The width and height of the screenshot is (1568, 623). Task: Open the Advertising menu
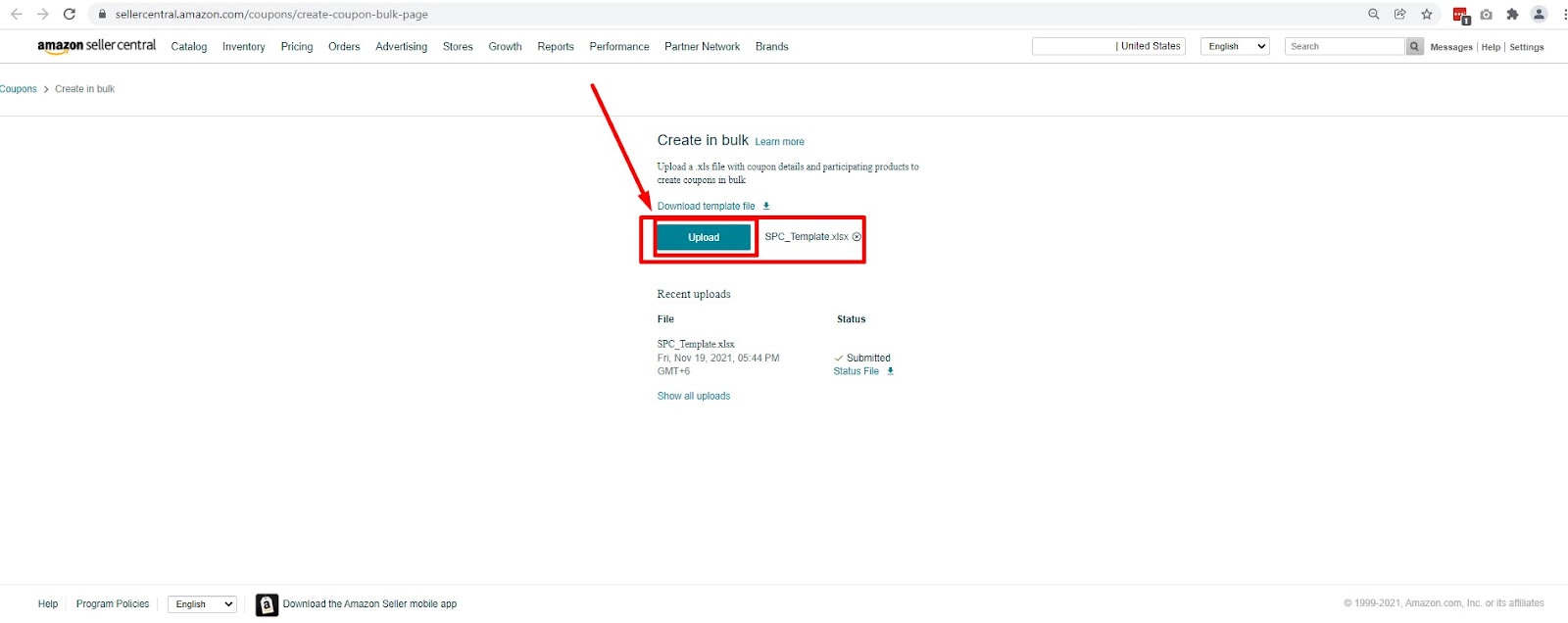[x=401, y=46]
